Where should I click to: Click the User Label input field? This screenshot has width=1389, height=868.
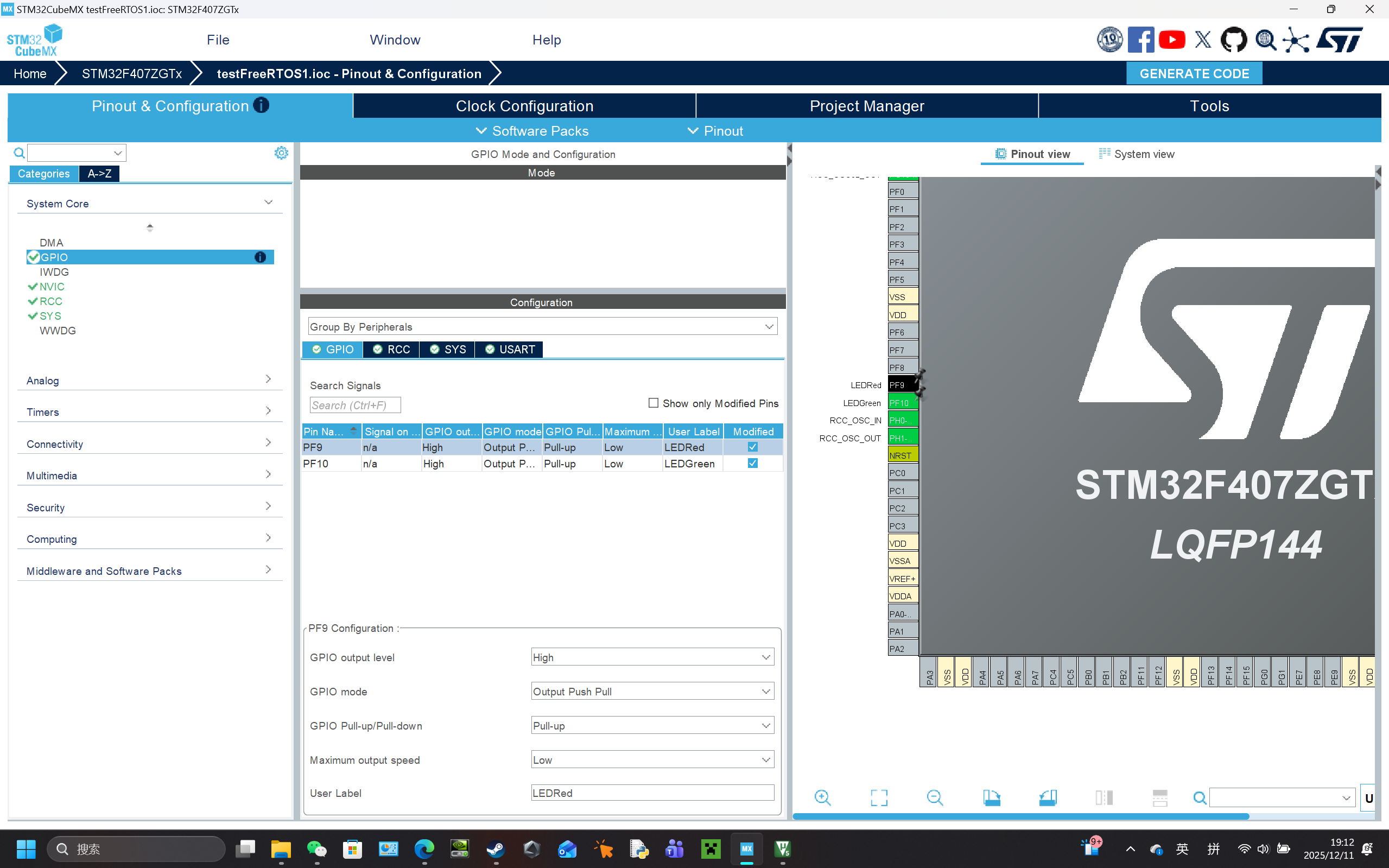tap(652, 793)
